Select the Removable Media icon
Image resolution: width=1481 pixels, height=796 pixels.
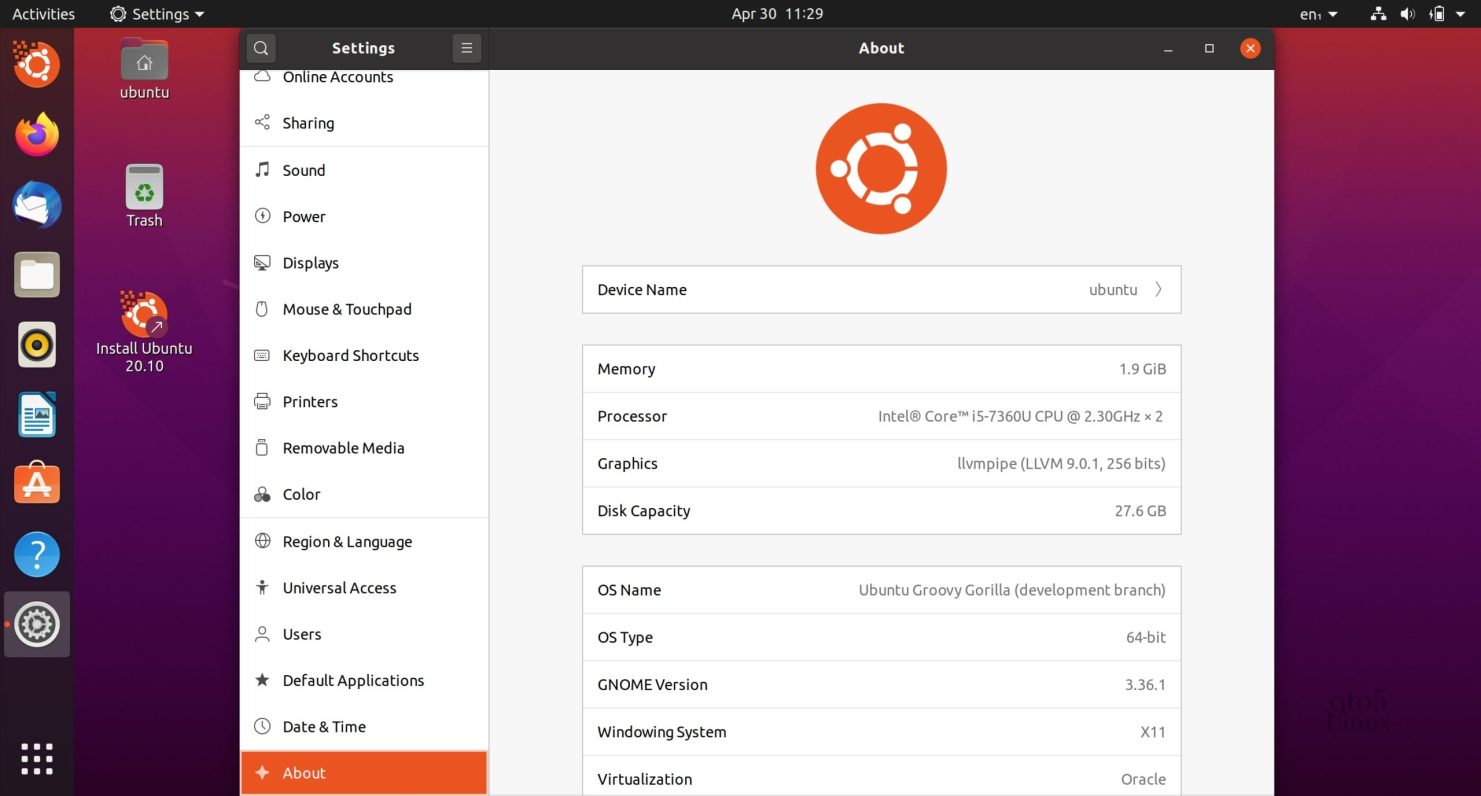(x=262, y=448)
